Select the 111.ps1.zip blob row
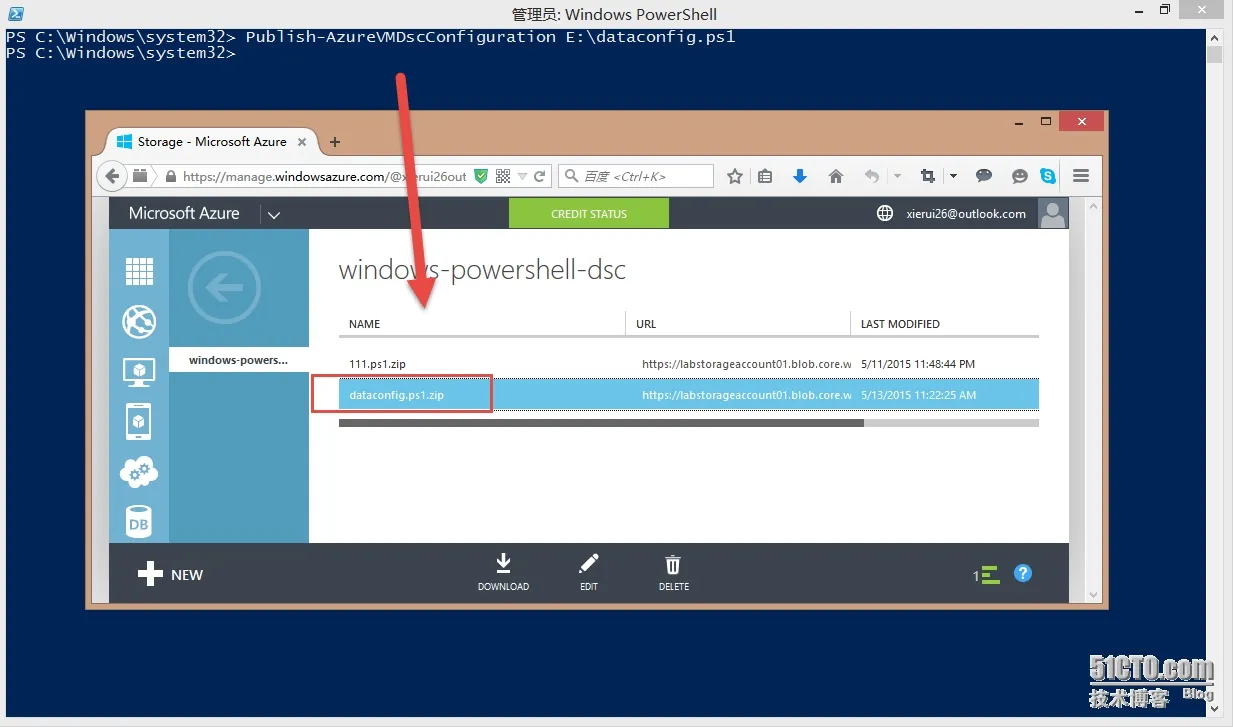The height and width of the screenshot is (727, 1233). point(689,364)
